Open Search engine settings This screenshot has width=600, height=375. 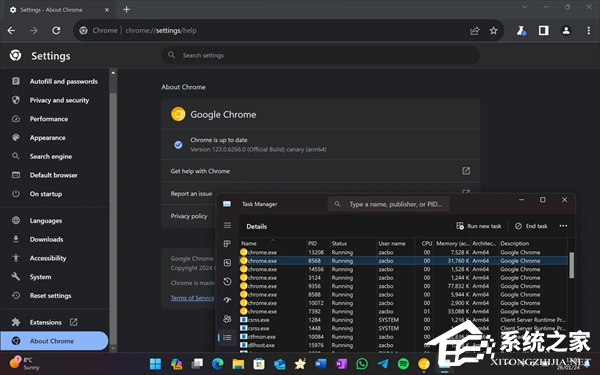point(54,157)
